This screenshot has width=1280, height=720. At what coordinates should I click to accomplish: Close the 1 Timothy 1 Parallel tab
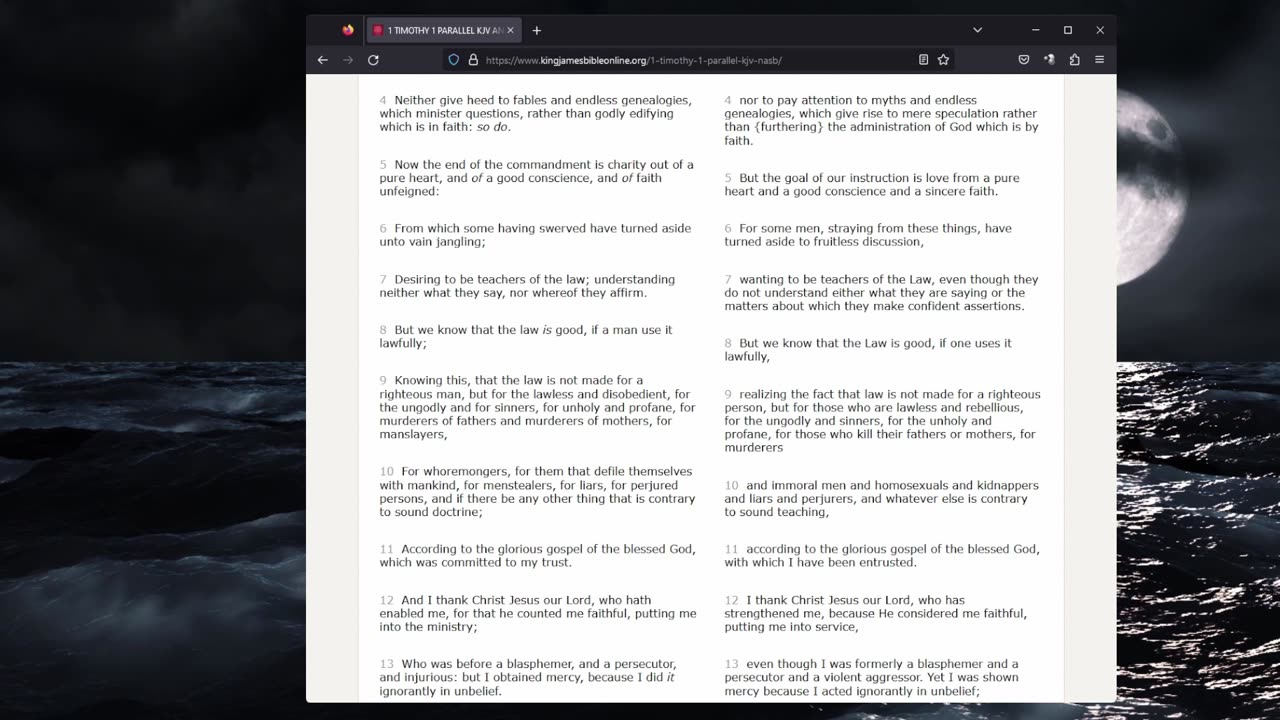(510, 30)
